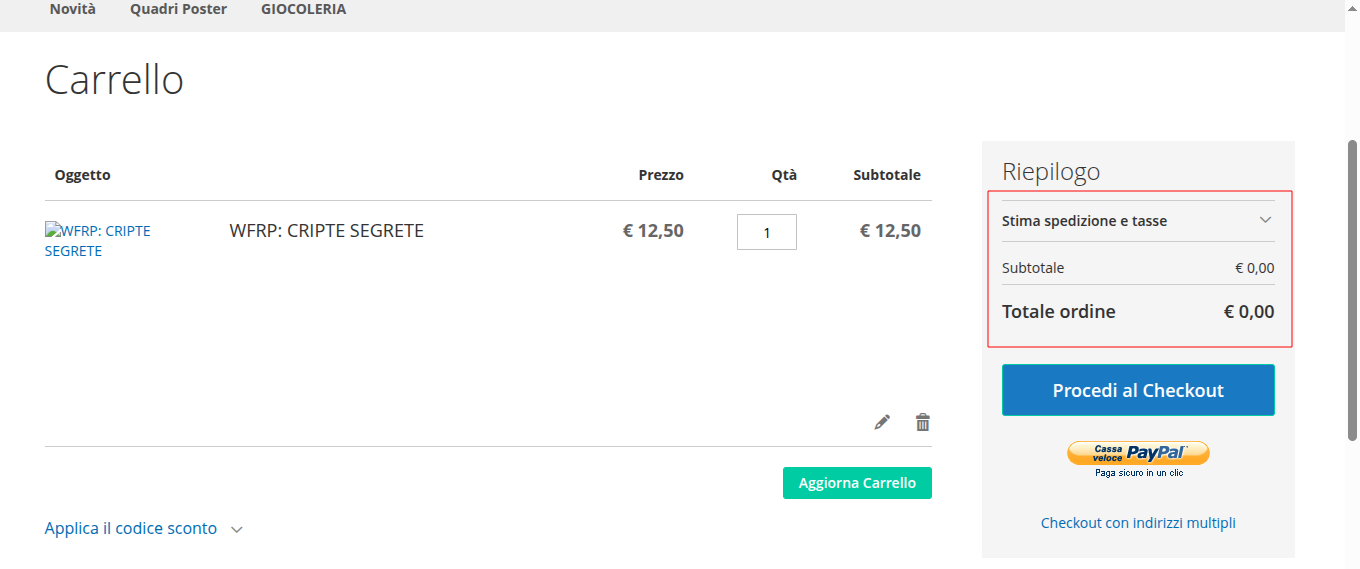Click the Riepilogo summary heading
This screenshot has width=1360, height=569.
pos(1051,172)
